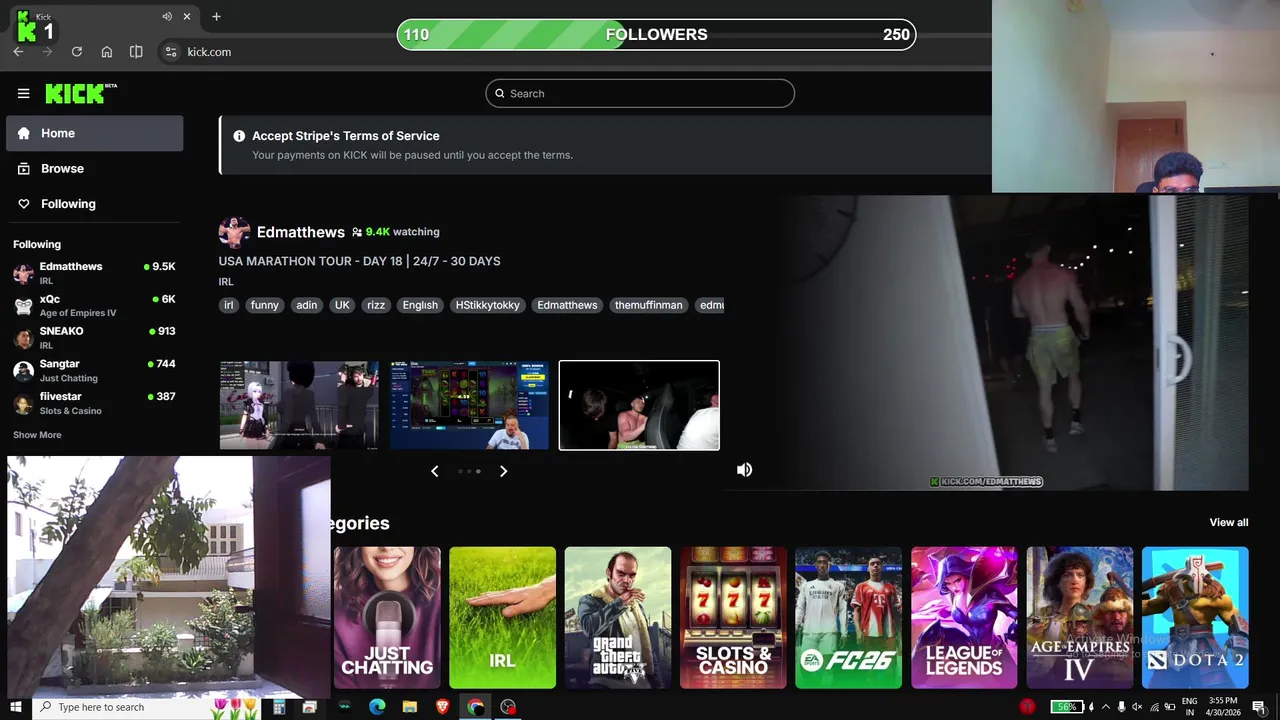Open Browse in the sidebar
Screen dimensions: 1280x720
[95, 169]
